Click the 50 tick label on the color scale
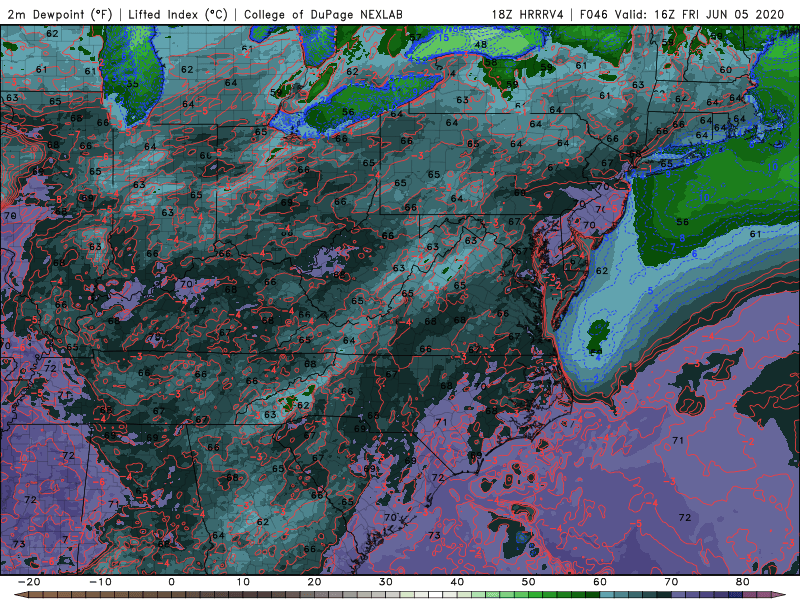800x600 pixels. point(529,582)
